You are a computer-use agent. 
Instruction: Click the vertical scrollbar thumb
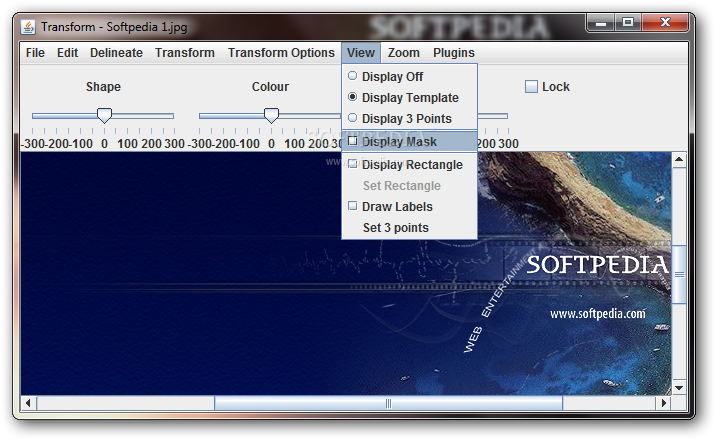(679, 274)
